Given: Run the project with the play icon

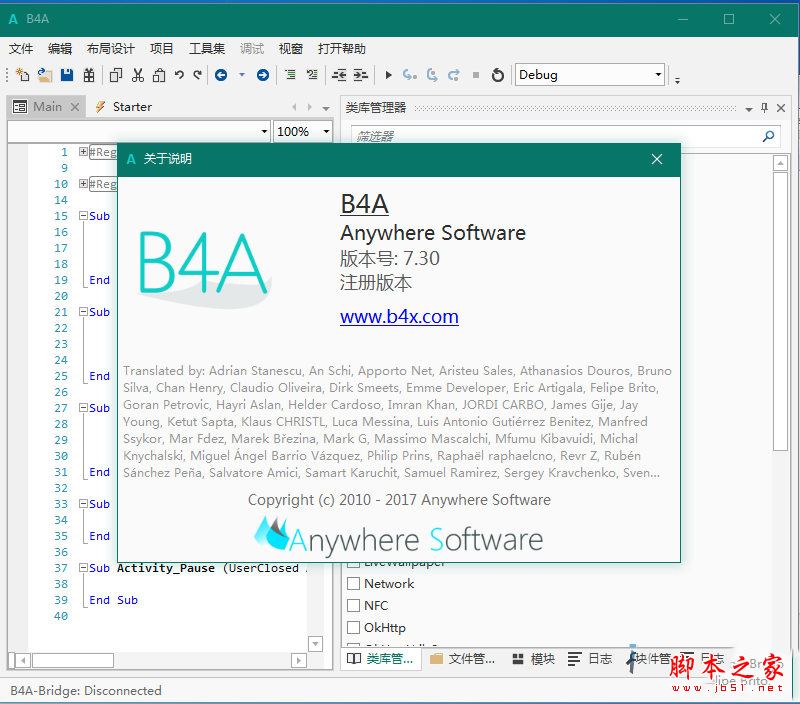Looking at the screenshot, I should pyautogui.click(x=389, y=75).
